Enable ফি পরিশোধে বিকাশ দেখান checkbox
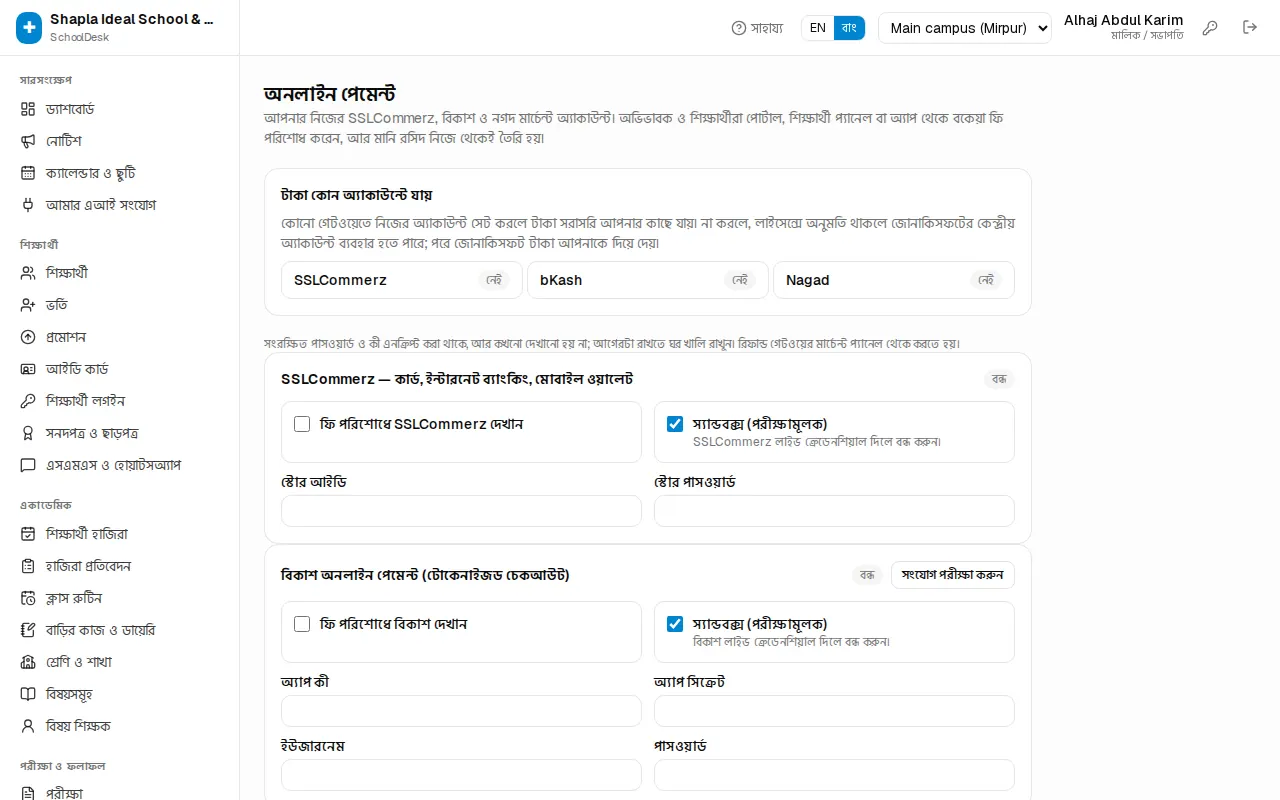 (302, 624)
